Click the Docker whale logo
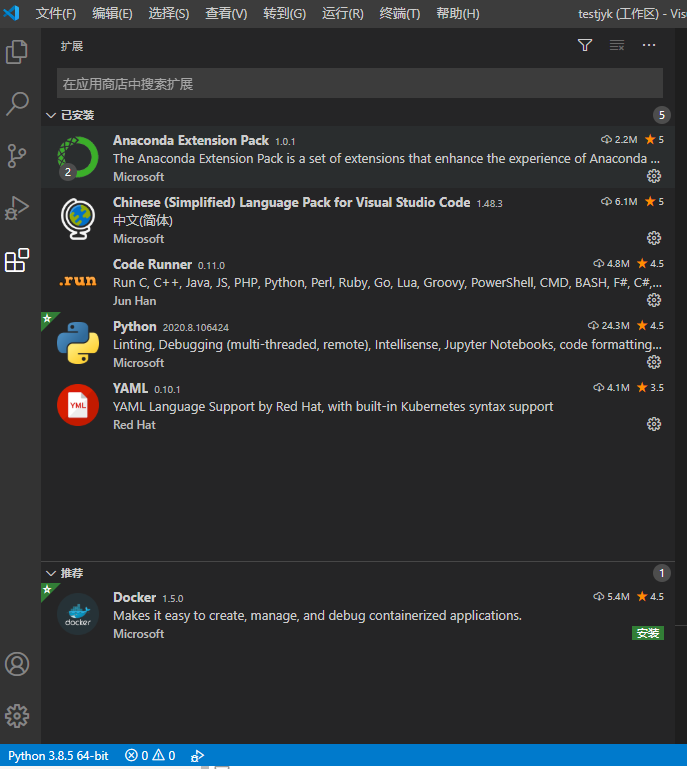687x769 pixels. point(78,614)
